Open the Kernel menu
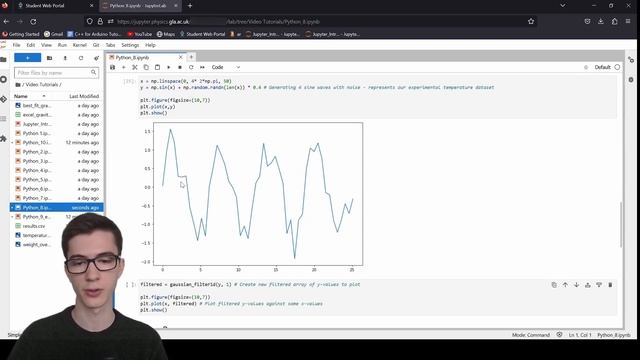The width and height of the screenshot is (640, 360). pyautogui.click(x=80, y=45)
